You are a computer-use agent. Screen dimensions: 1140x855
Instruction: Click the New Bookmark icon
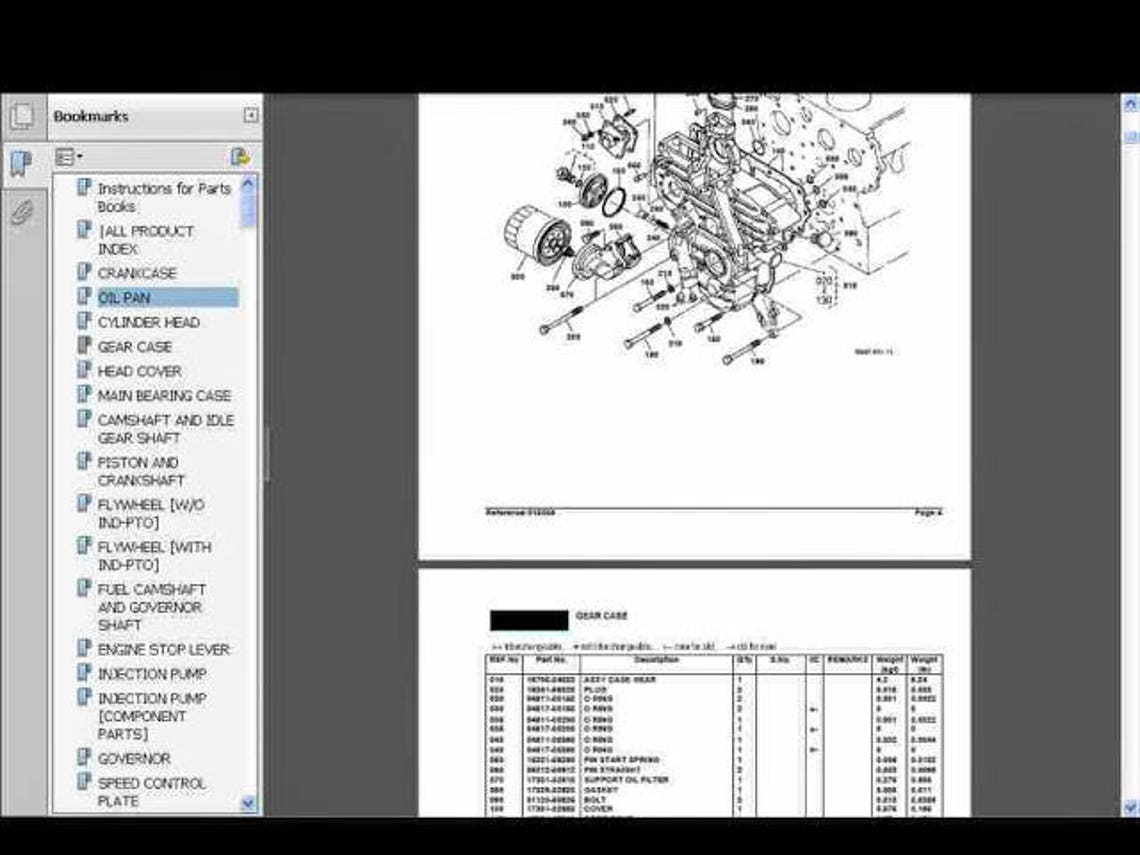(x=240, y=156)
